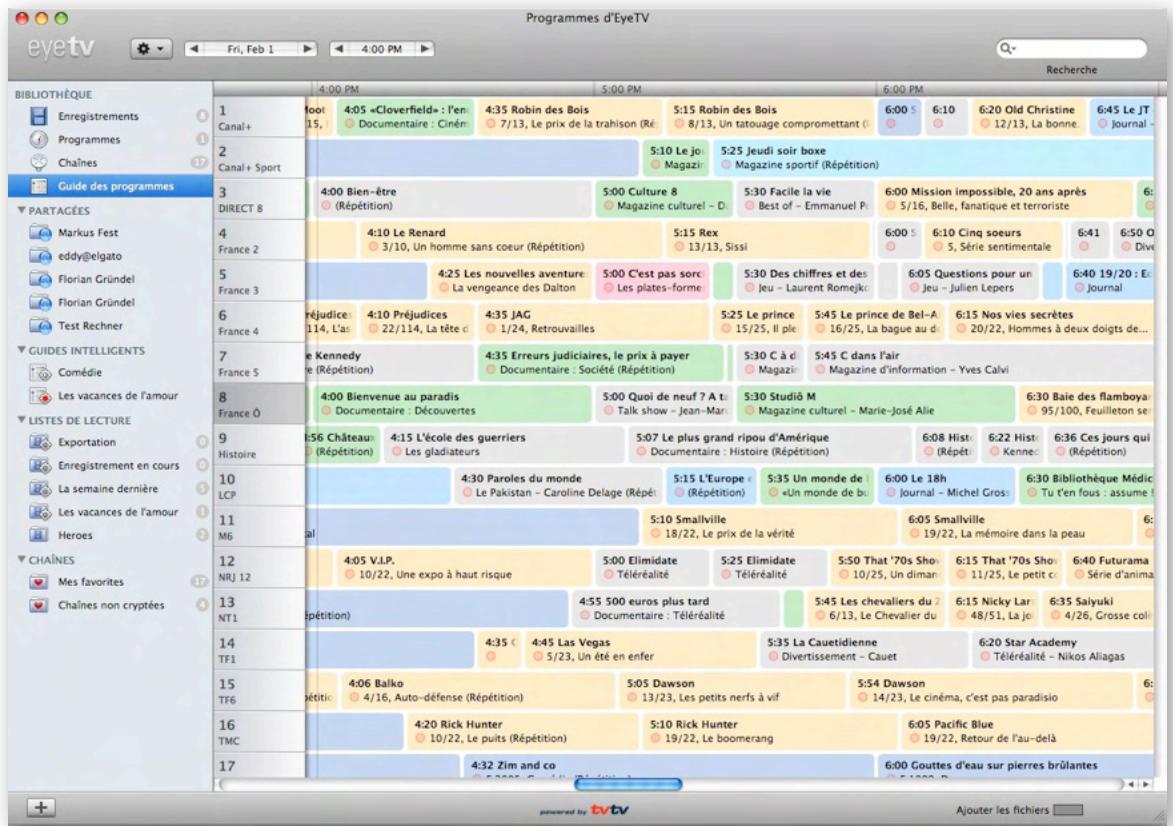1173x826 pixels.
Task: Open 5:35 La Cauetidienne program
Action: tap(863, 649)
